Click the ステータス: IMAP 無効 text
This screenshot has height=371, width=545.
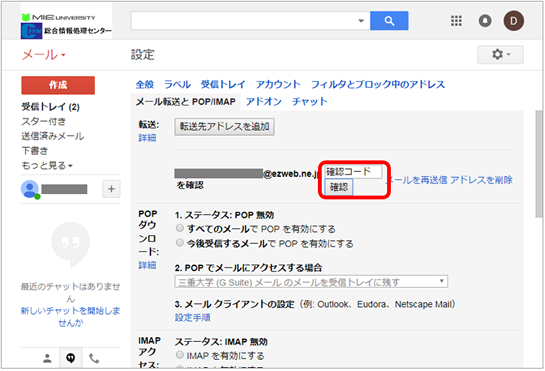pos(221,342)
